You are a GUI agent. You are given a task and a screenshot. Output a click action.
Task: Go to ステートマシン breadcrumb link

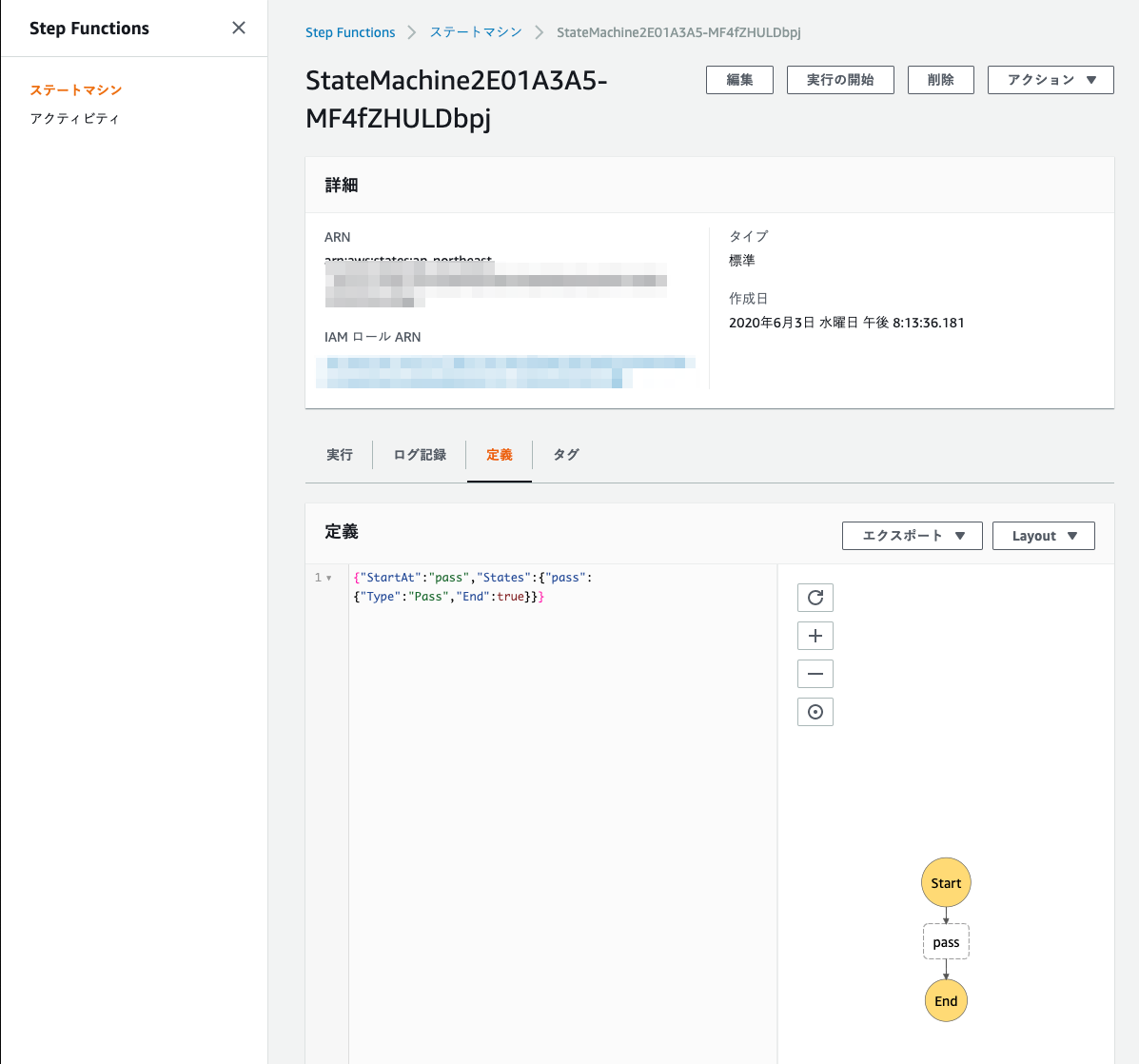tap(476, 32)
